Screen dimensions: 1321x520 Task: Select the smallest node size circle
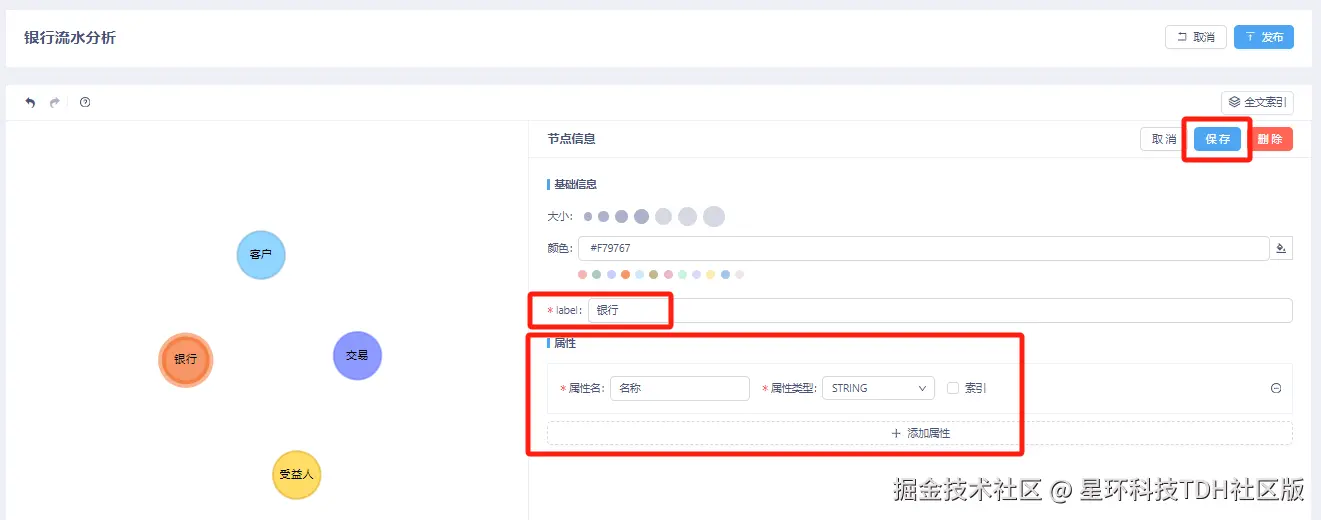pos(588,216)
